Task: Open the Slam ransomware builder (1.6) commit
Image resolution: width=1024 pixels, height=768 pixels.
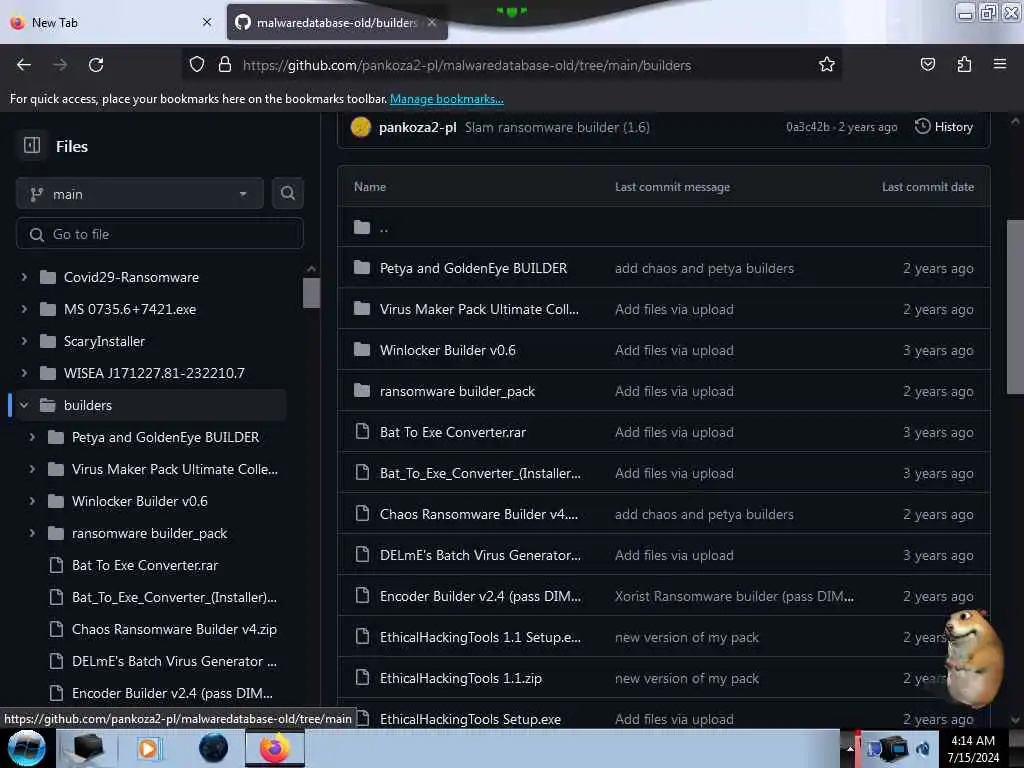Action: coord(557,127)
